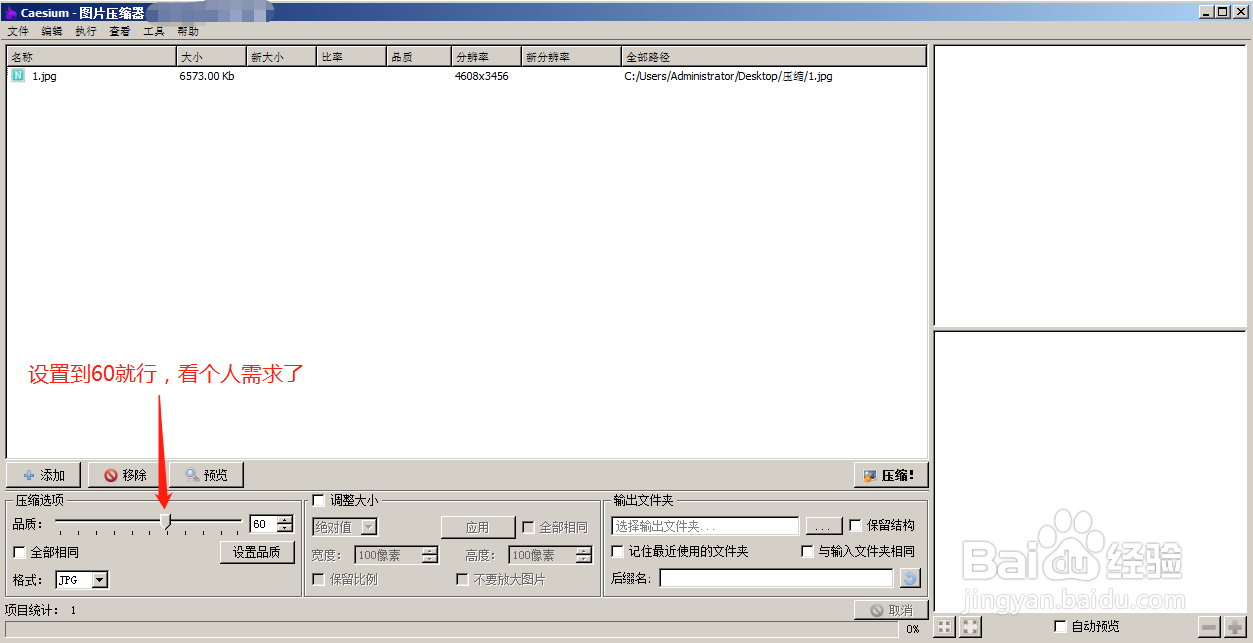Sort by the 分辨率 column header

(x=487, y=57)
